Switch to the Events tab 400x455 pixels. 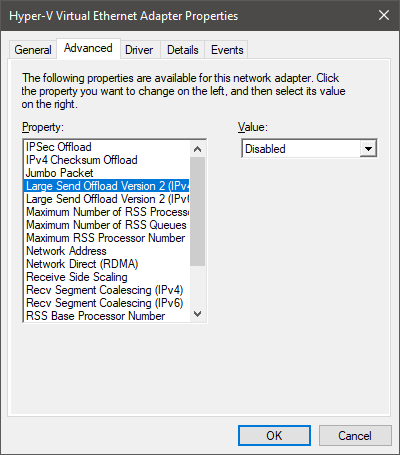coord(227,50)
